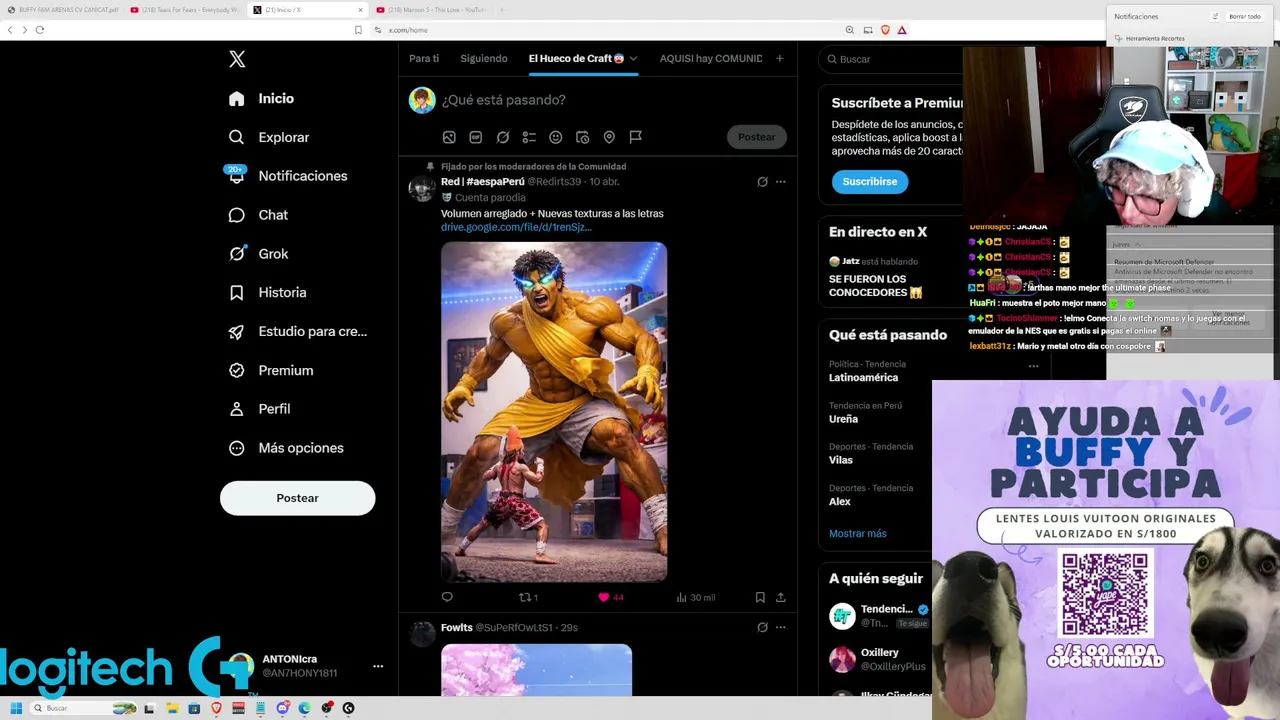Reply to Red's post
The height and width of the screenshot is (720, 1280).
(x=447, y=597)
